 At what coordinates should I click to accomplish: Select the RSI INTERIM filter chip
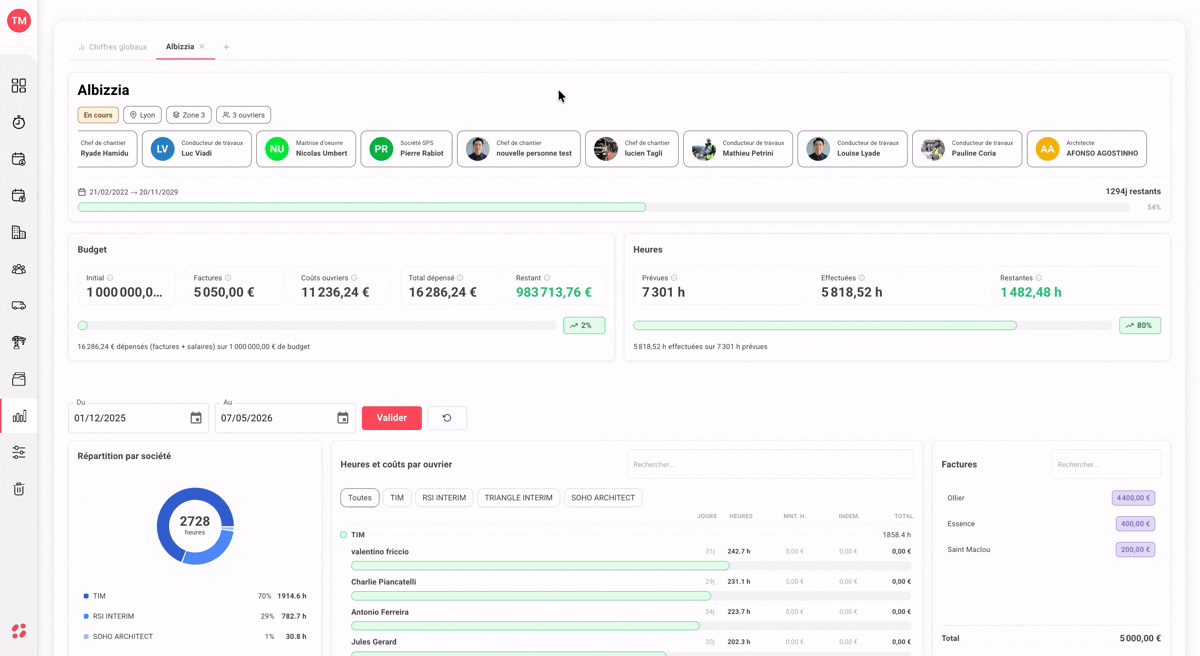[444, 498]
